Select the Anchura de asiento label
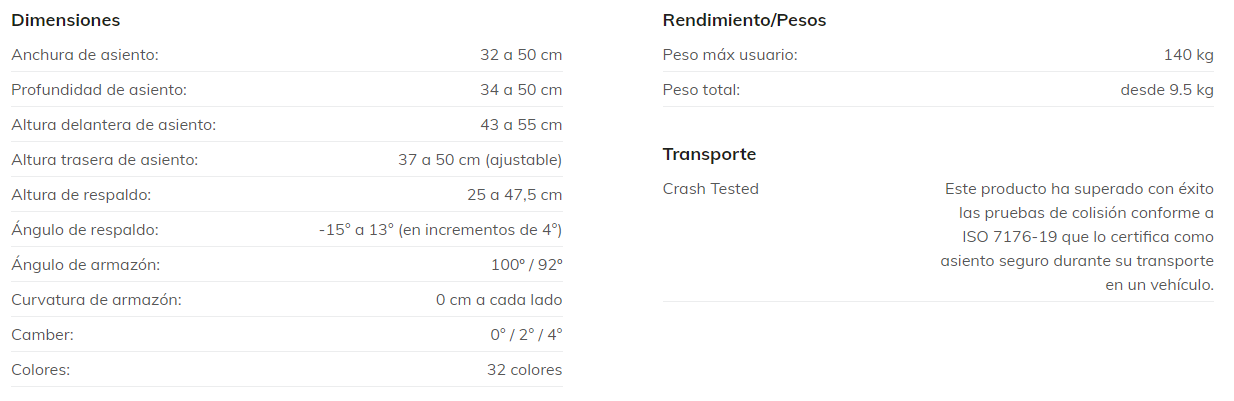 coord(85,55)
